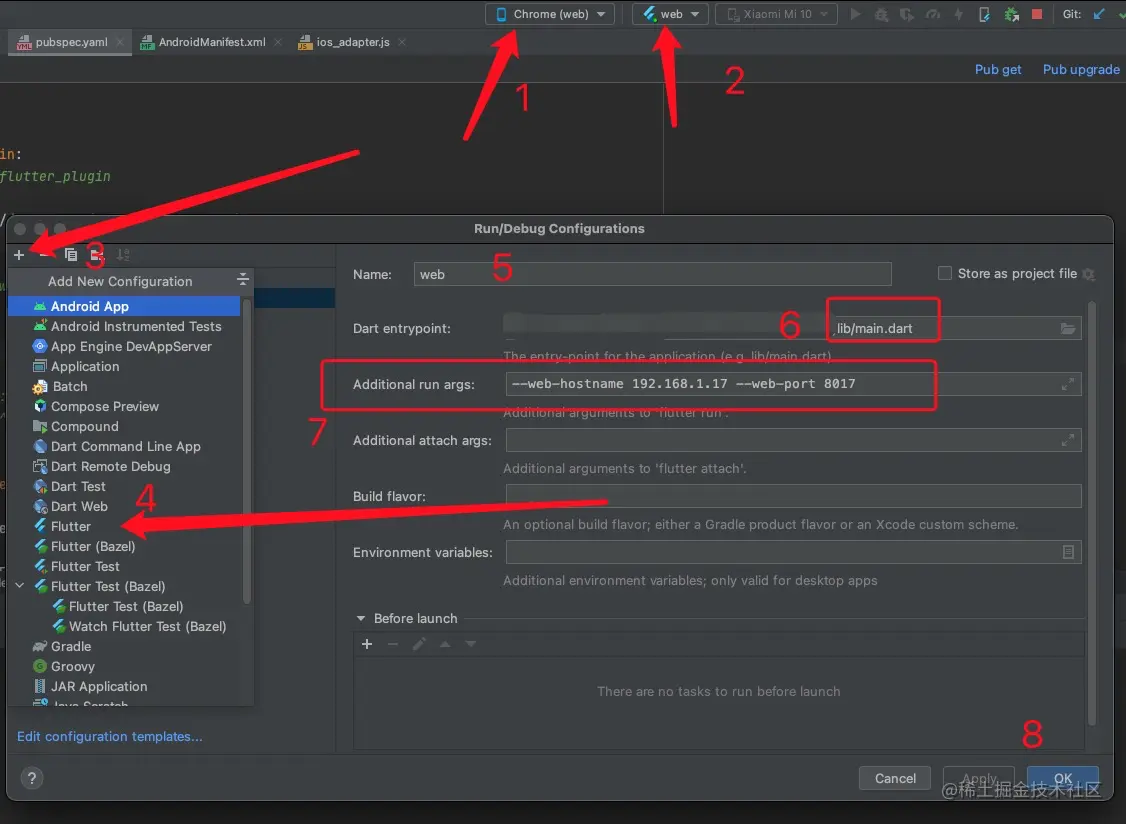
Task: Select Compound configuration type
Action: coord(124,427)
